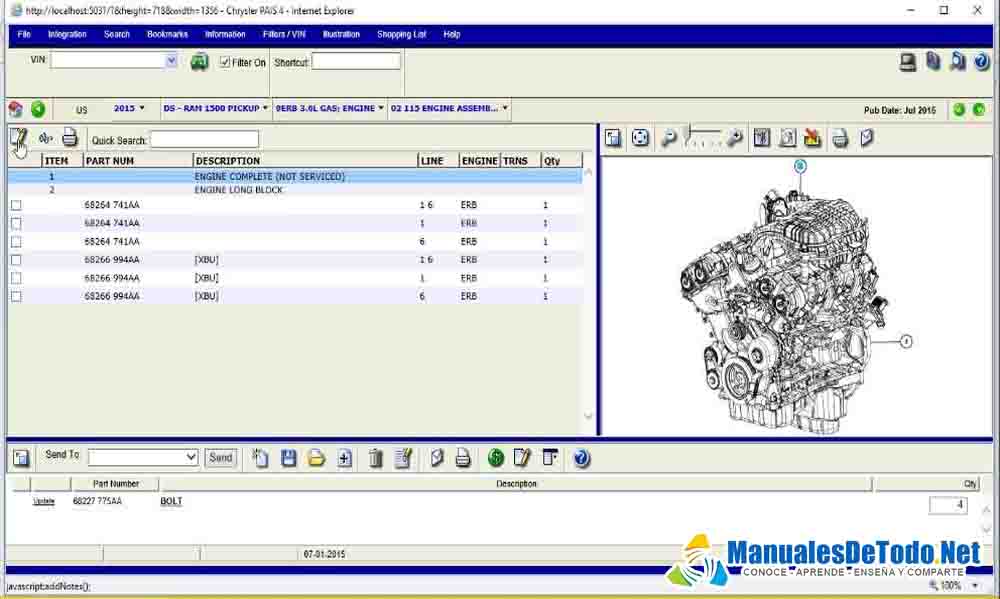
Task: Open the Integration menu
Action: coord(67,34)
